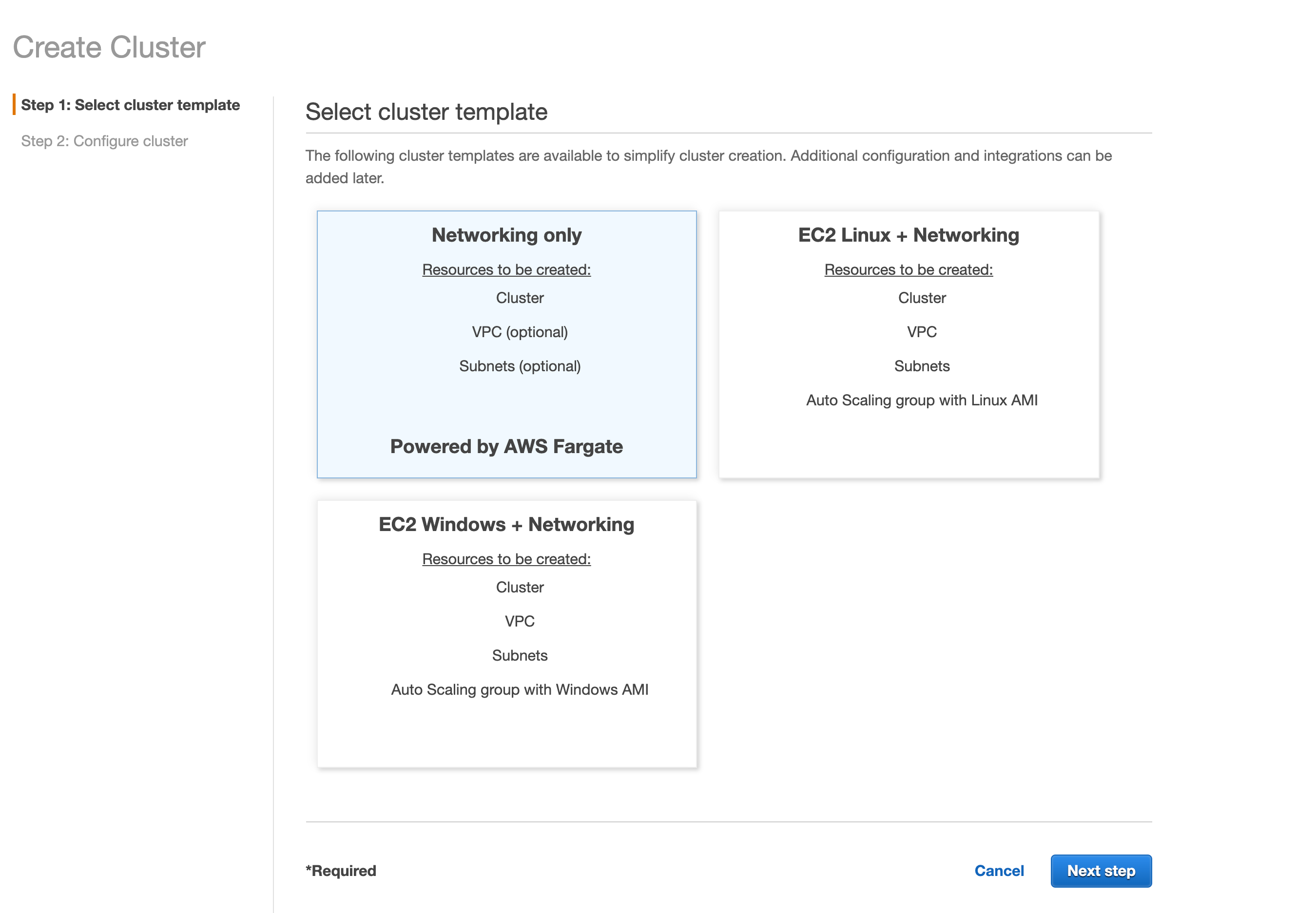The image size is (1316, 913).
Task: Click the Networking only title text
Action: 506,236
